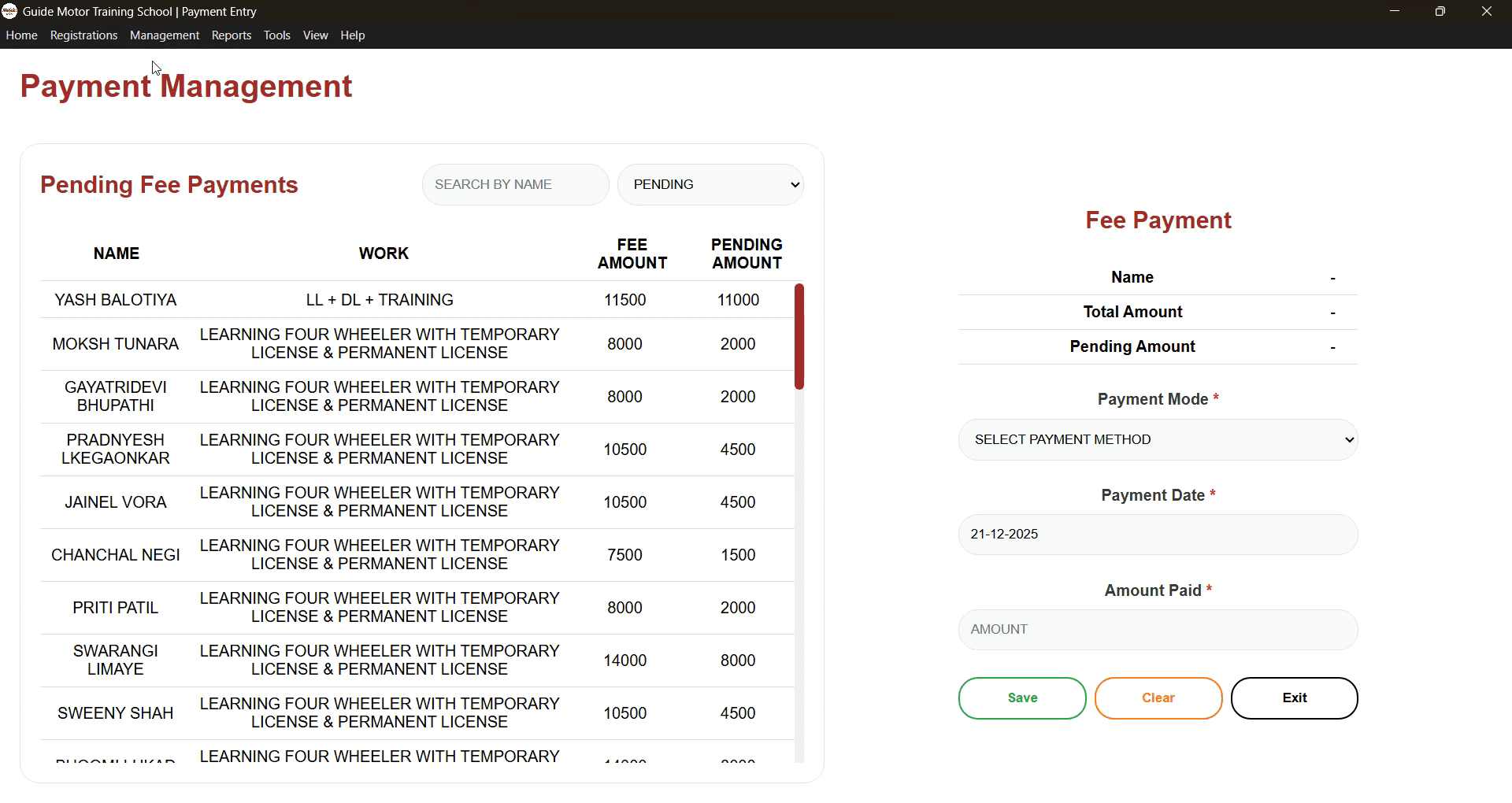Click the AMOUNT paid field
The image size is (1512, 803).
click(1157, 629)
